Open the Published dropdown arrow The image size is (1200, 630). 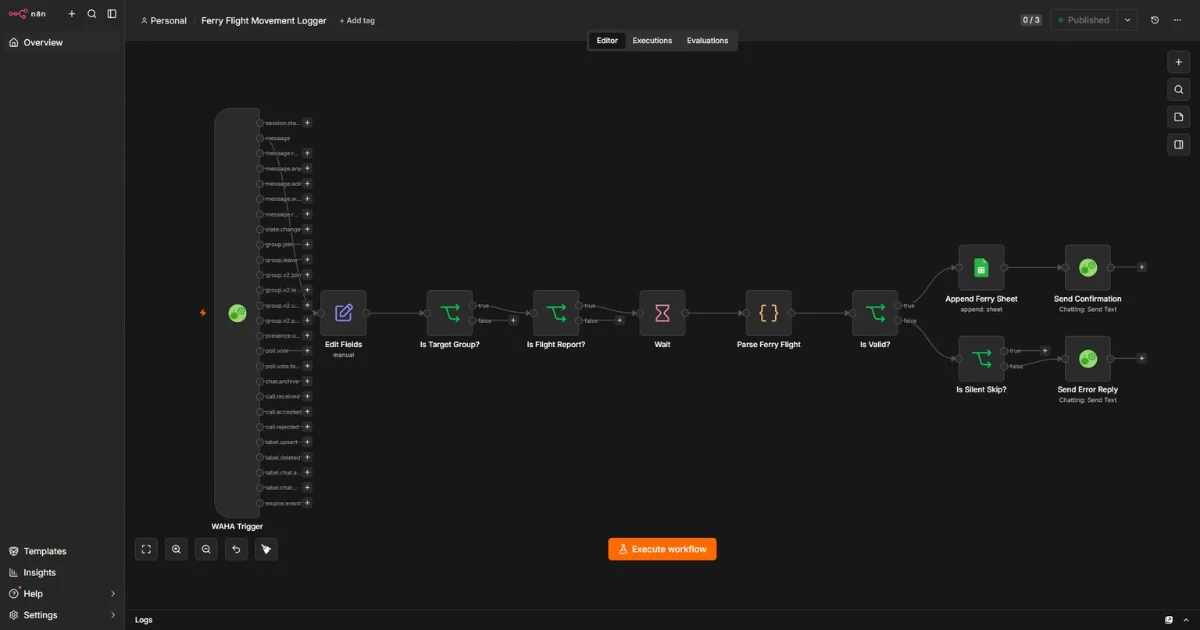1128,20
